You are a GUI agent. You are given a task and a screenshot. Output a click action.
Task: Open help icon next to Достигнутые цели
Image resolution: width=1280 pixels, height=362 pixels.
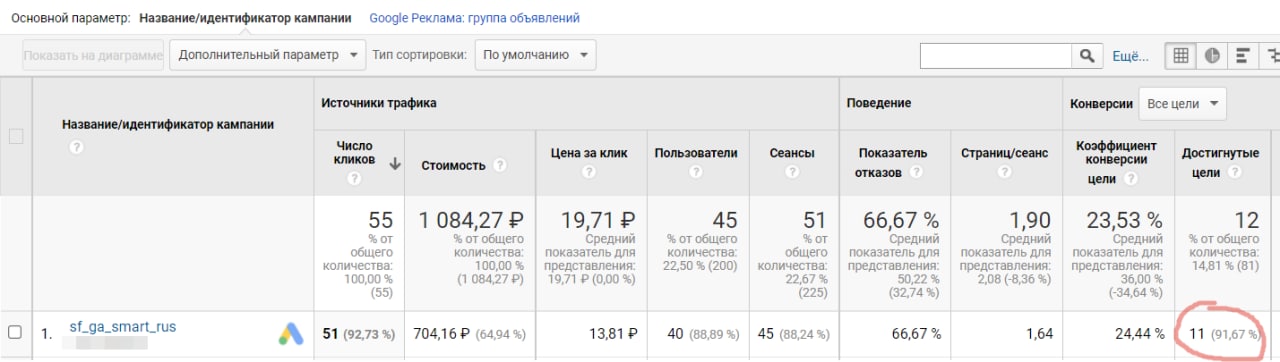tap(1234, 173)
